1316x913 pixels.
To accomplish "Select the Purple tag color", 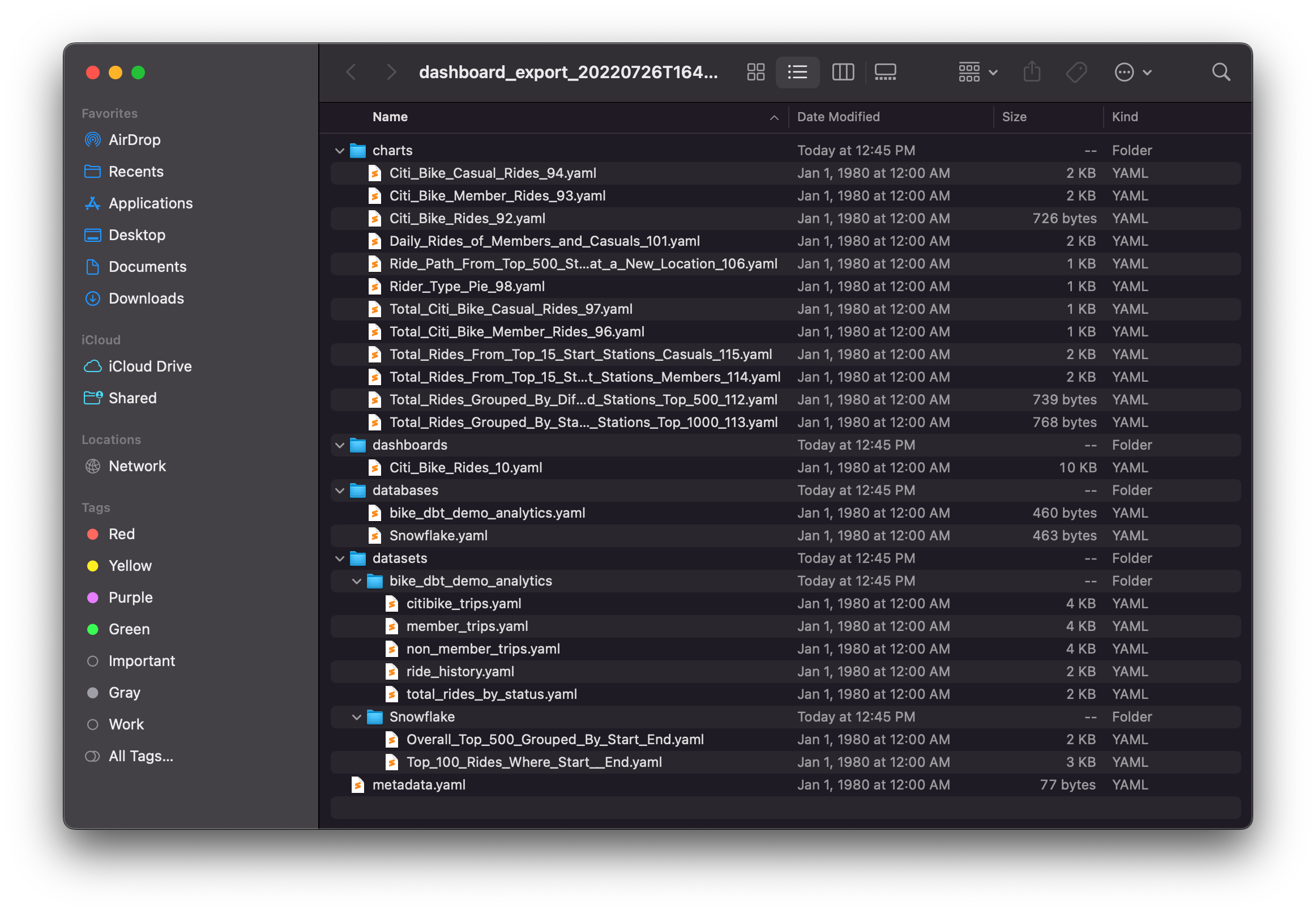I will (x=130, y=597).
